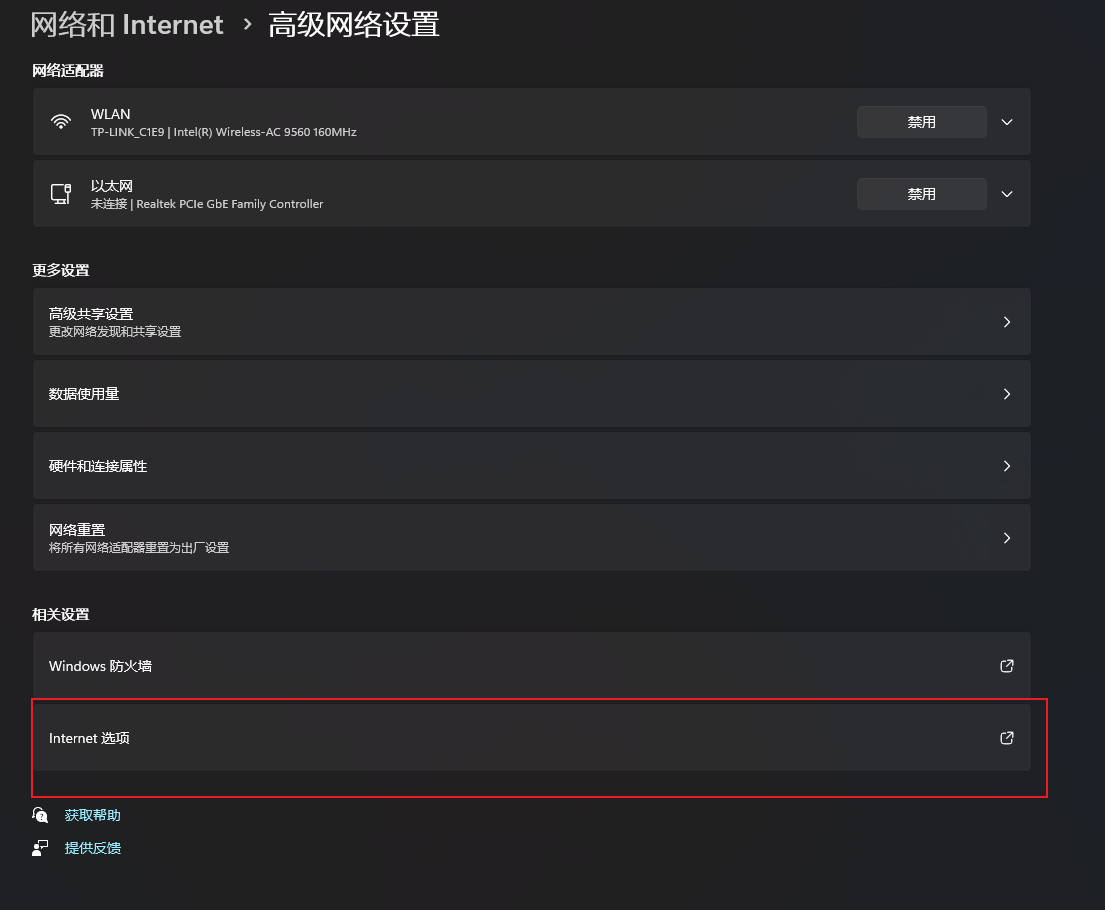Click the chevron arrow on 数据使用量
This screenshot has height=910, width=1105.
[1007, 394]
